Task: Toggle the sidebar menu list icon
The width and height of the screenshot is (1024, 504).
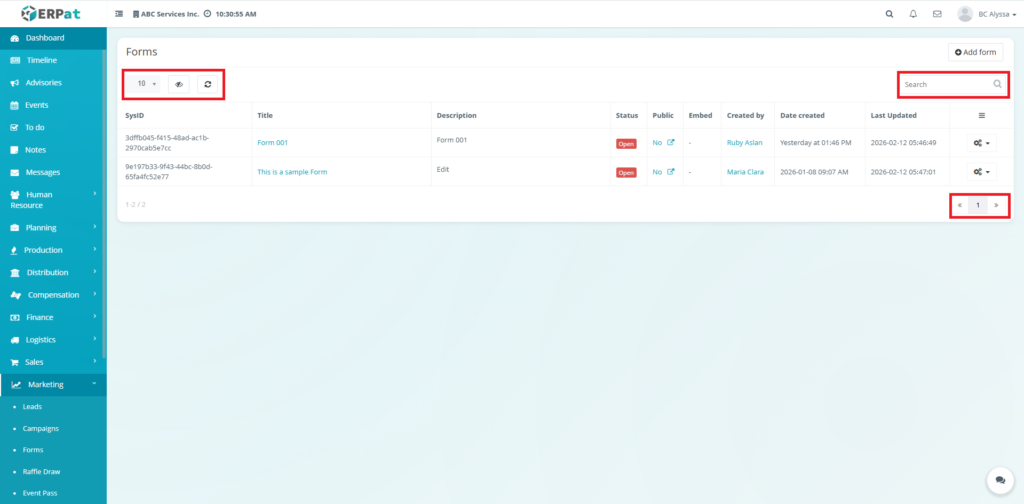Action: coord(120,14)
